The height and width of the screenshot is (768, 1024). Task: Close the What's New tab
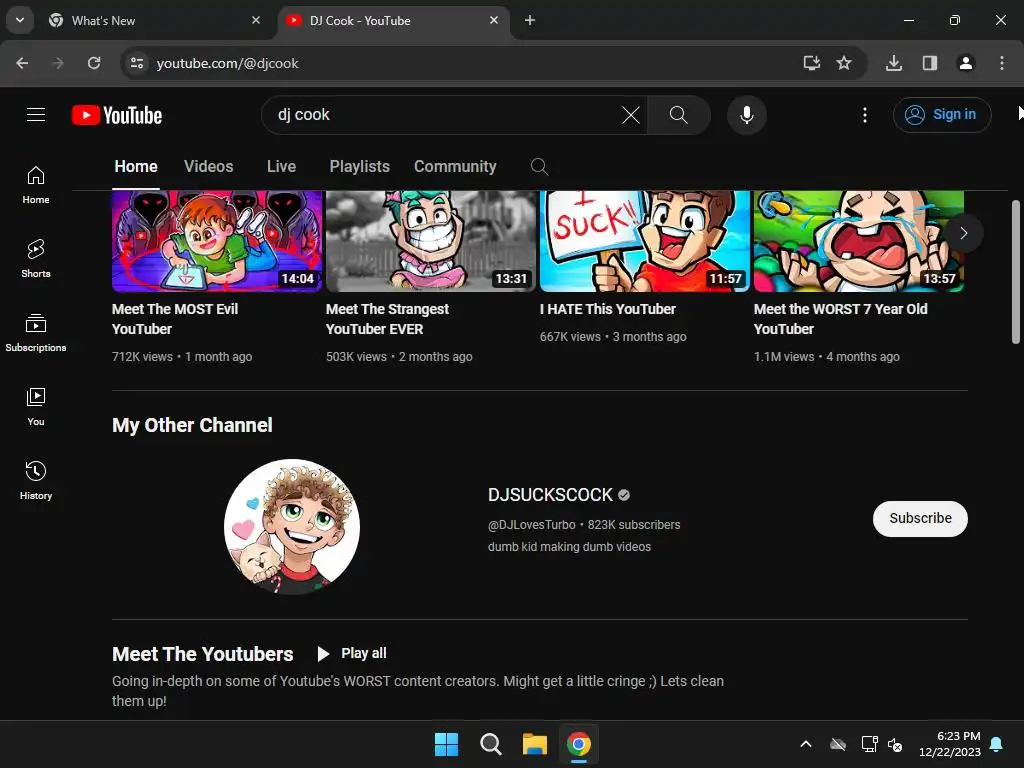pos(256,20)
